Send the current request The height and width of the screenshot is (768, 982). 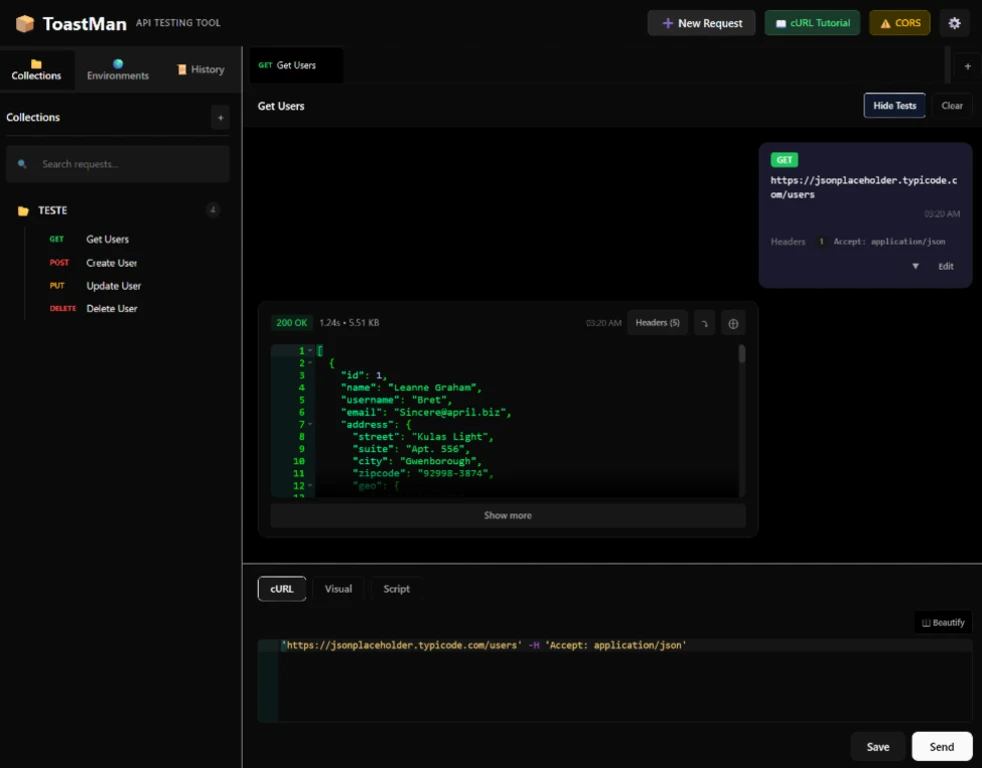[941, 747]
